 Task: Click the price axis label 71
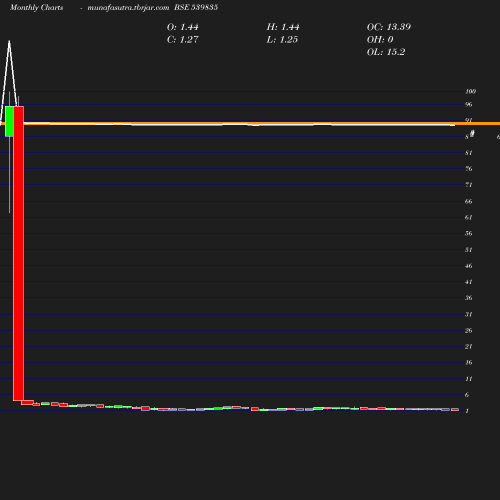tap(469, 185)
